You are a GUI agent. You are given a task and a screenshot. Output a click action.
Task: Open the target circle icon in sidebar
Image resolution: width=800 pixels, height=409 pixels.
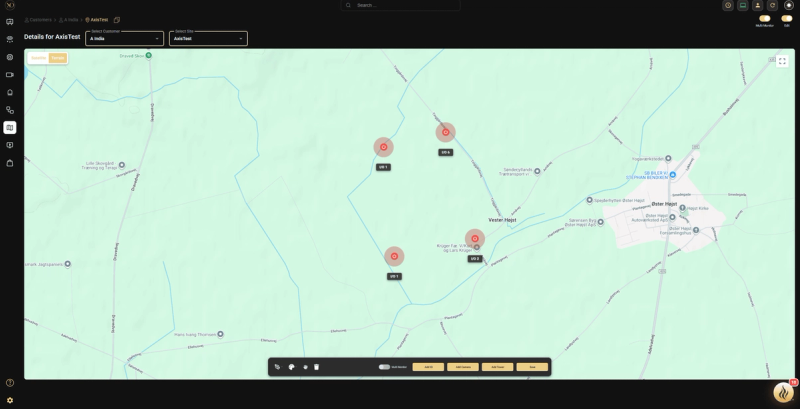tap(10, 57)
